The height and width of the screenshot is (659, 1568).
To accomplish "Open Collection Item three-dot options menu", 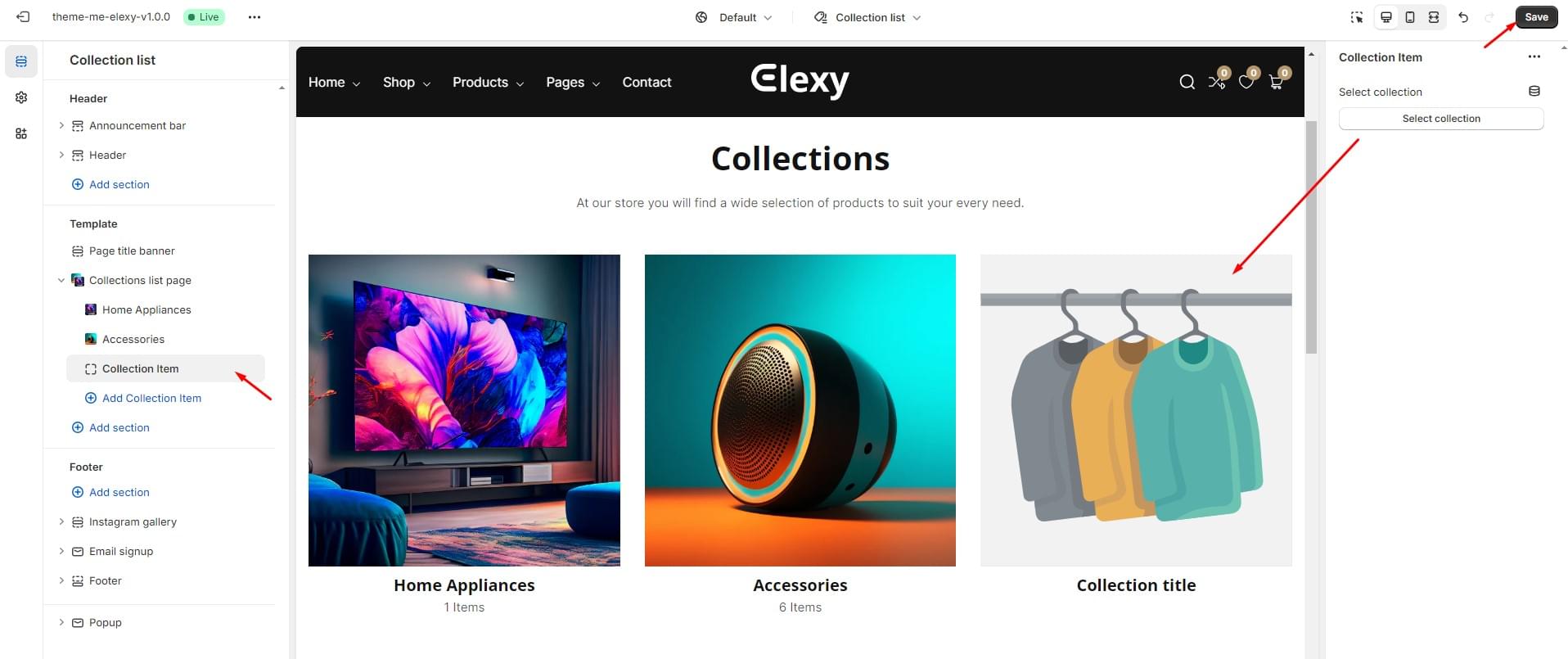I will click(1534, 57).
